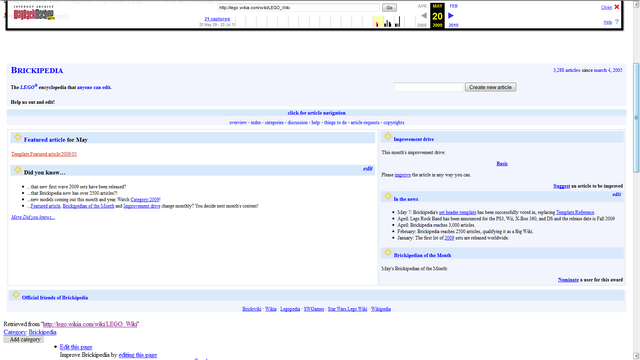Open the copyrights navigation link
The image size is (640, 360).
[x=393, y=122]
